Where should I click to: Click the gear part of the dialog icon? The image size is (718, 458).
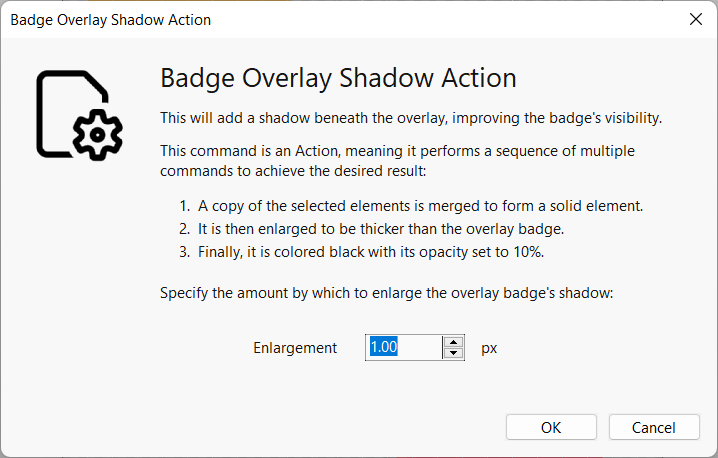(98, 134)
